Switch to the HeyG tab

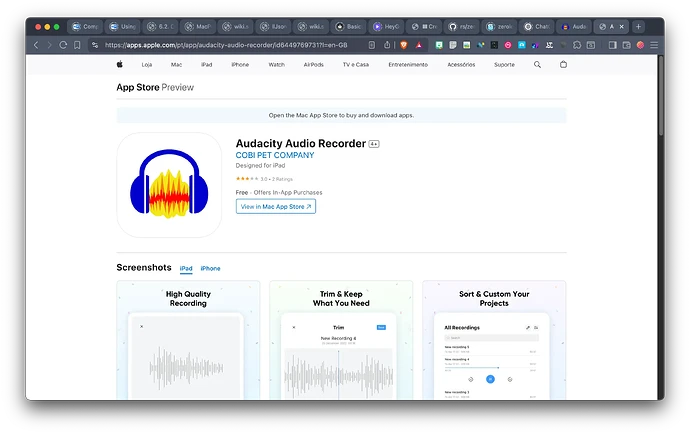pyautogui.click(x=386, y=26)
